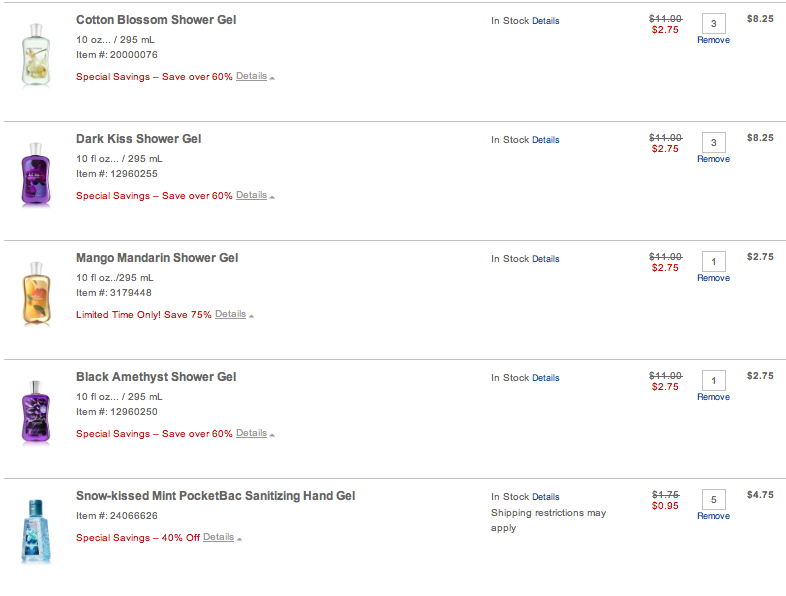Expand savings Details for Black Amethyst Shower Gel
Image resolution: width=786 pixels, height=596 pixels.
click(252, 433)
